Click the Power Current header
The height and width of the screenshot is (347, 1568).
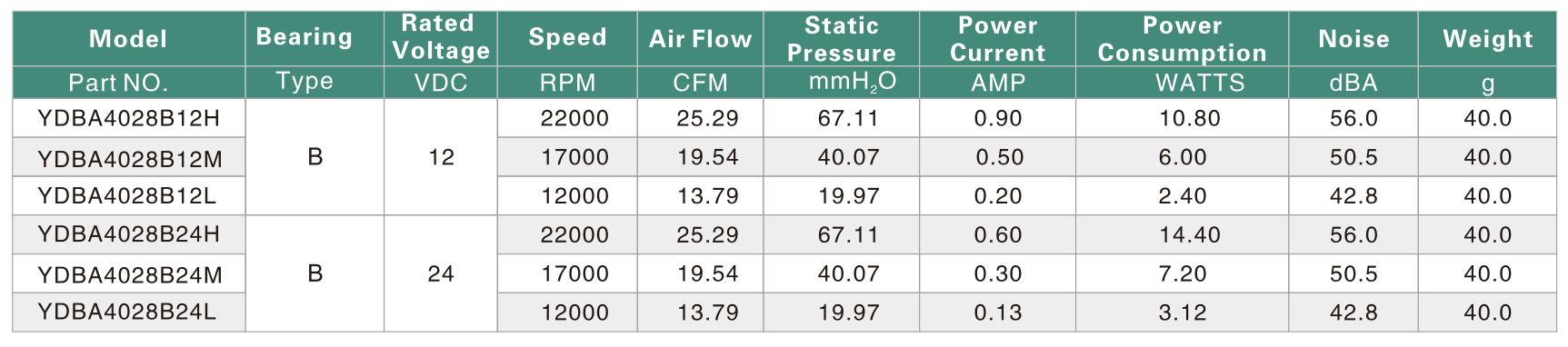tap(998, 39)
